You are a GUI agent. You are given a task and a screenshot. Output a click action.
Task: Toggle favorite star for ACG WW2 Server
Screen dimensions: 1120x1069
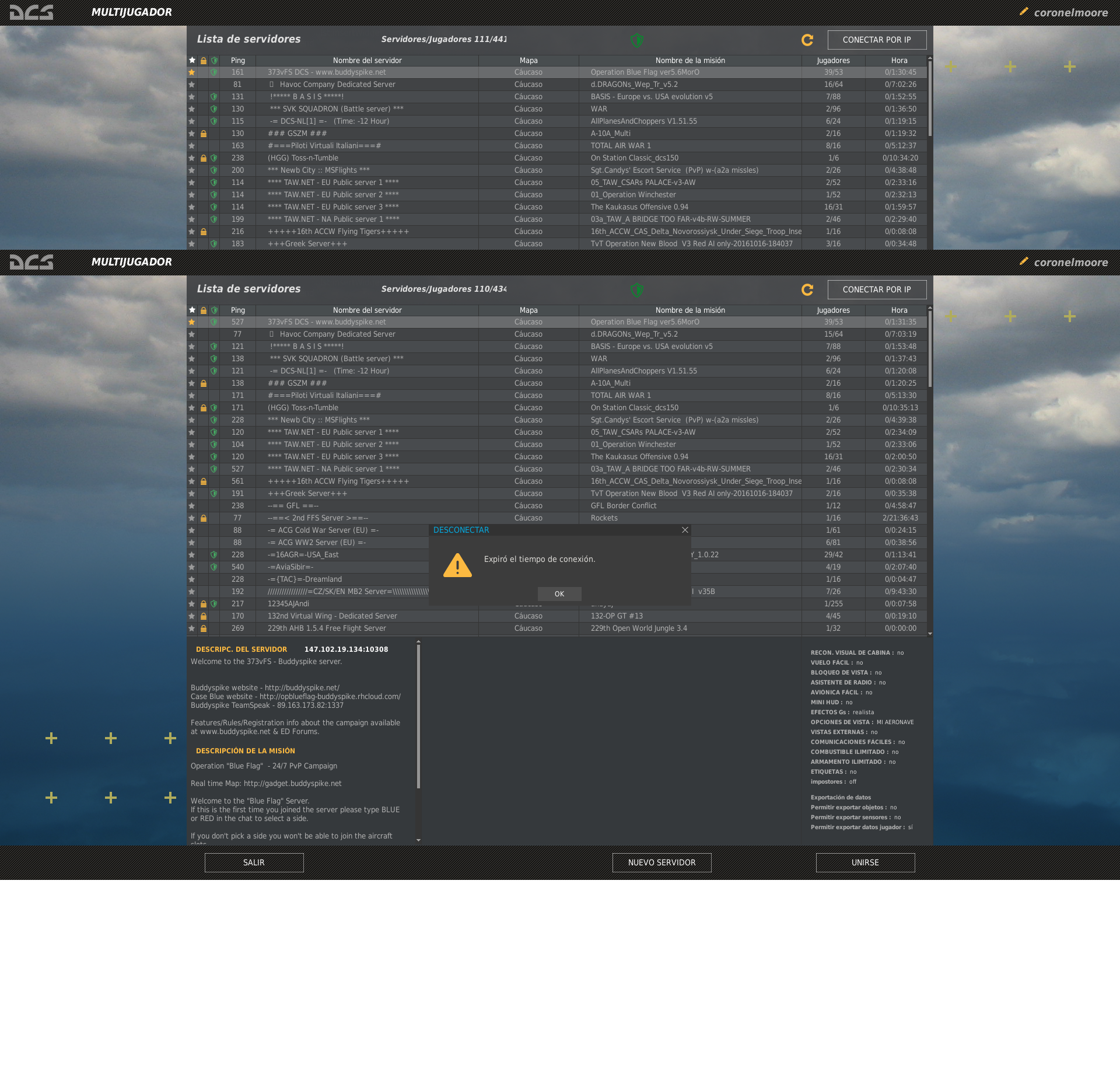pos(191,543)
